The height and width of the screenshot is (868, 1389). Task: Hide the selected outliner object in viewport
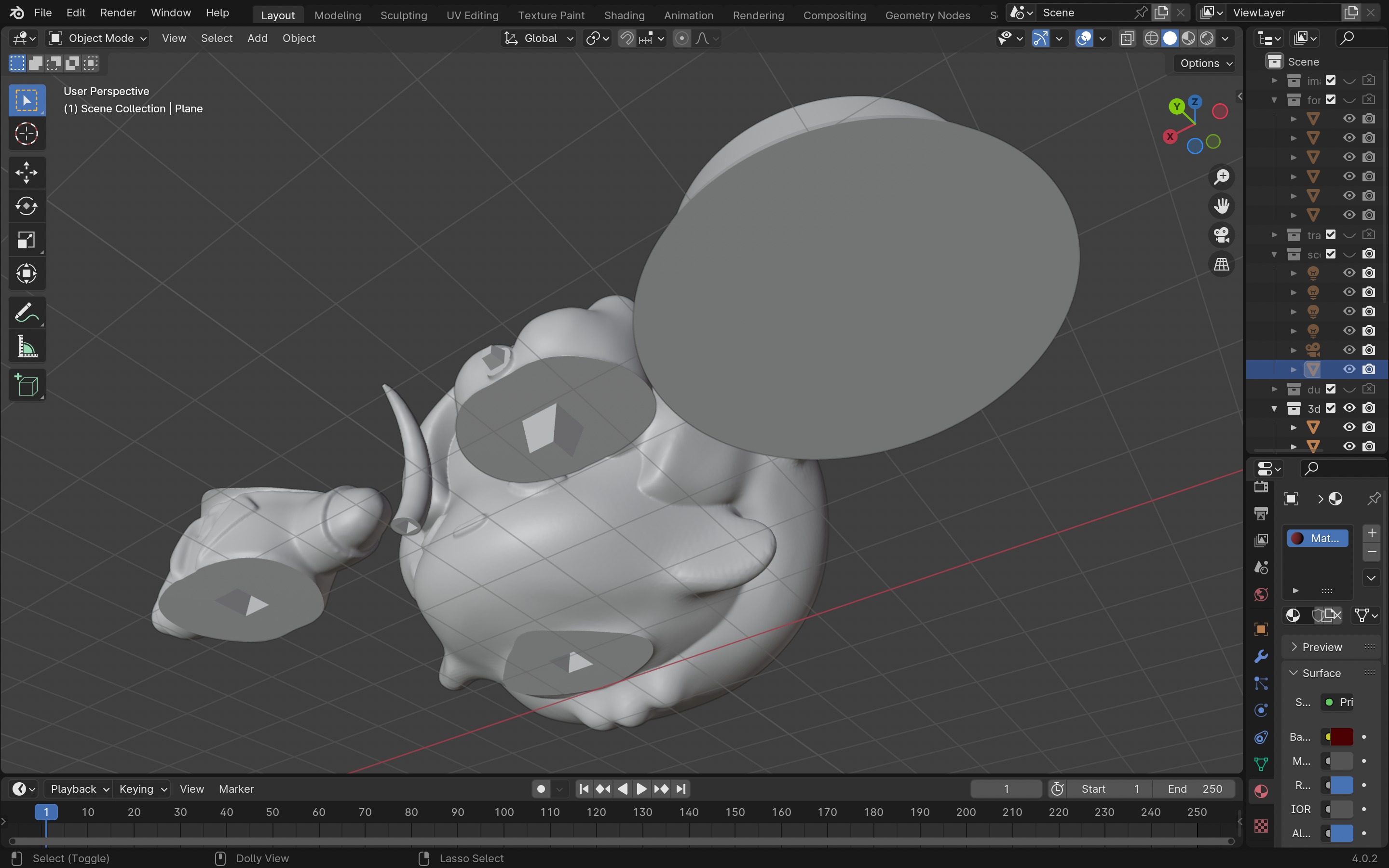pyautogui.click(x=1349, y=369)
